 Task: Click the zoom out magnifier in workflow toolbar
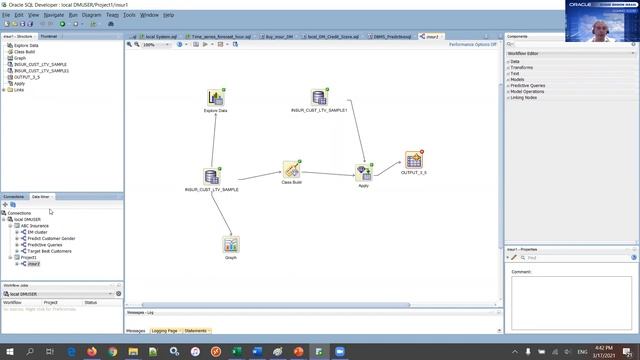click(137, 44)
